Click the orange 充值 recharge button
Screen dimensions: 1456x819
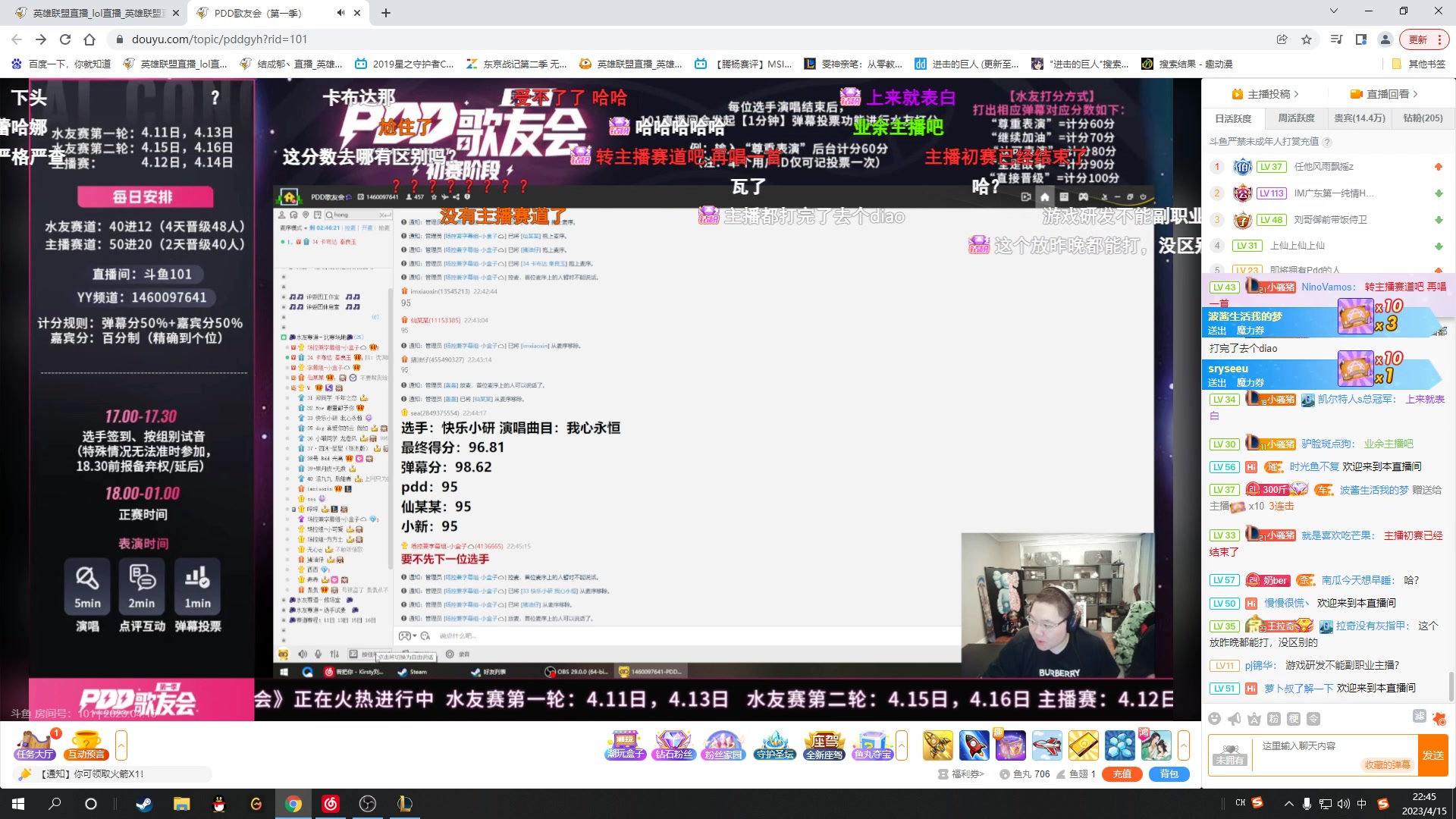click(1122, 774)
